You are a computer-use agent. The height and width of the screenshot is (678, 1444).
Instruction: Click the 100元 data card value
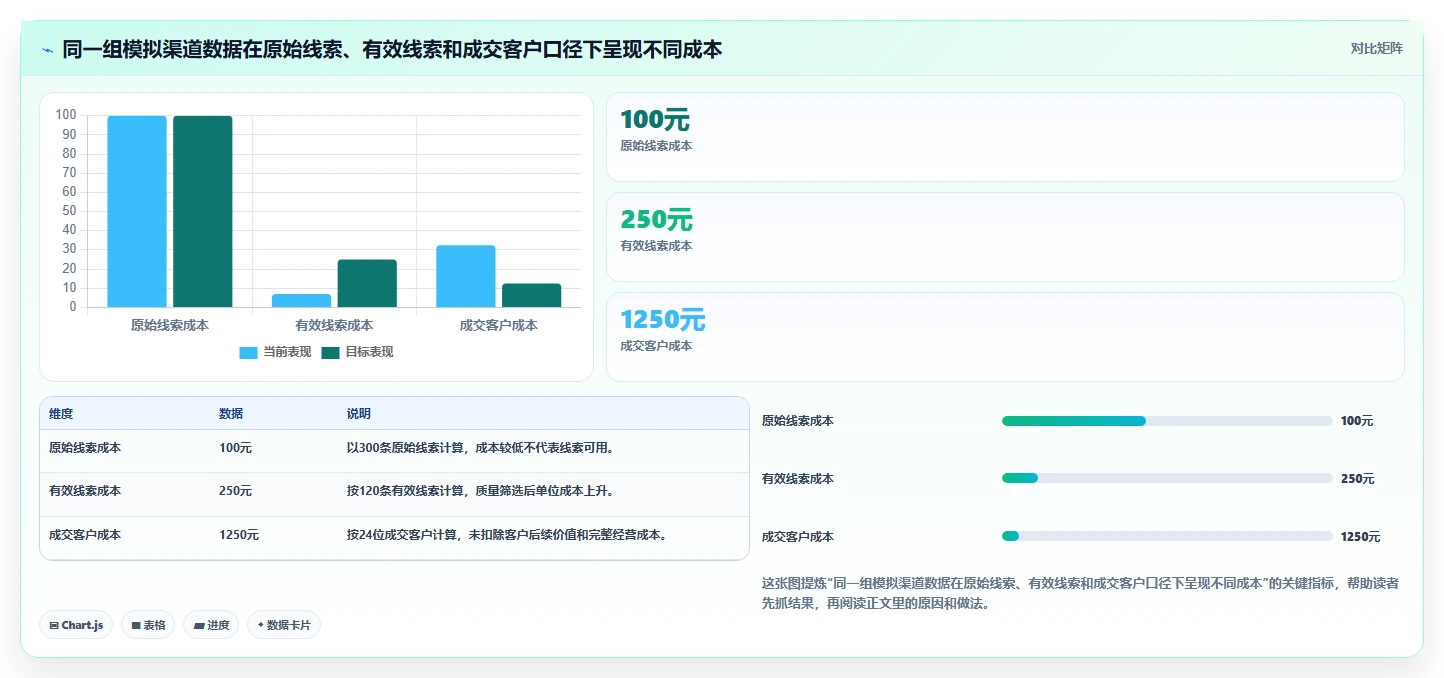pos(655,120)
